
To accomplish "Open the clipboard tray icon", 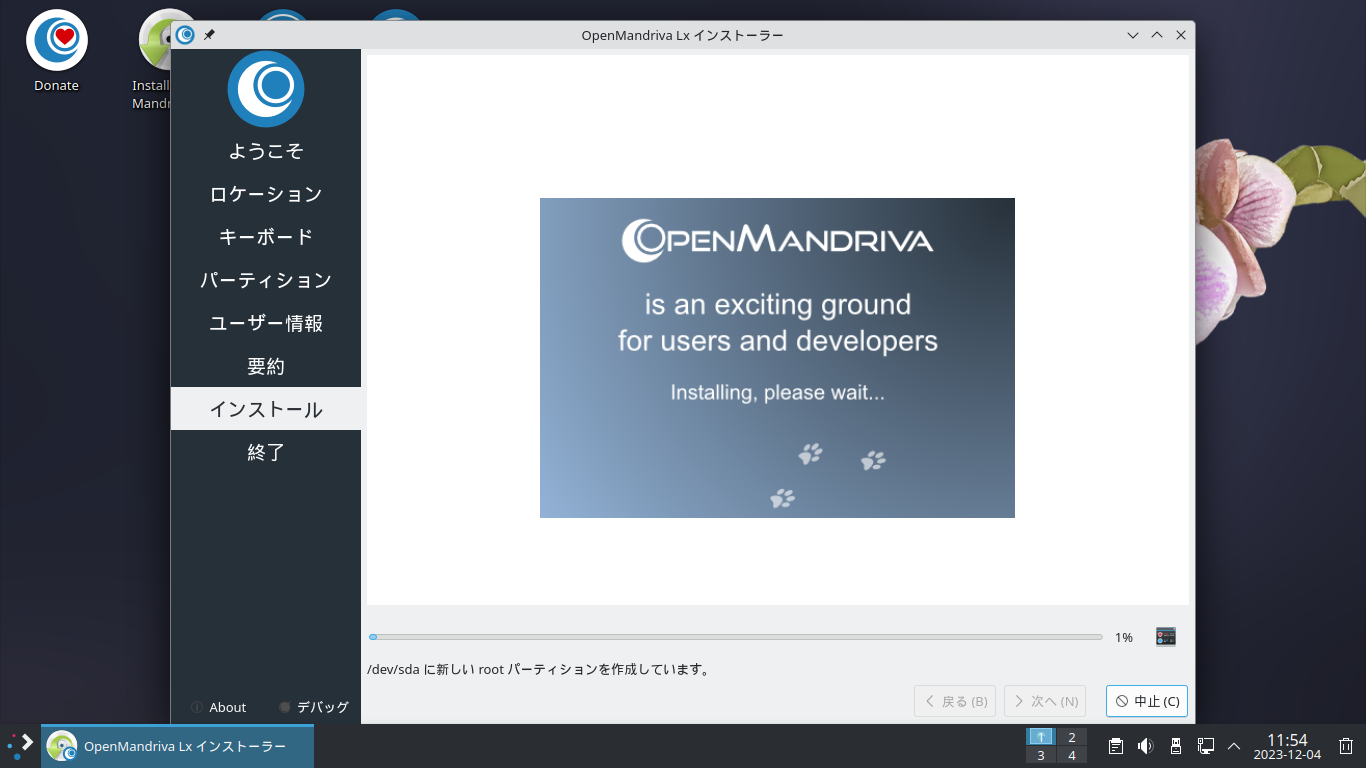I will (x=1116, y=746).
